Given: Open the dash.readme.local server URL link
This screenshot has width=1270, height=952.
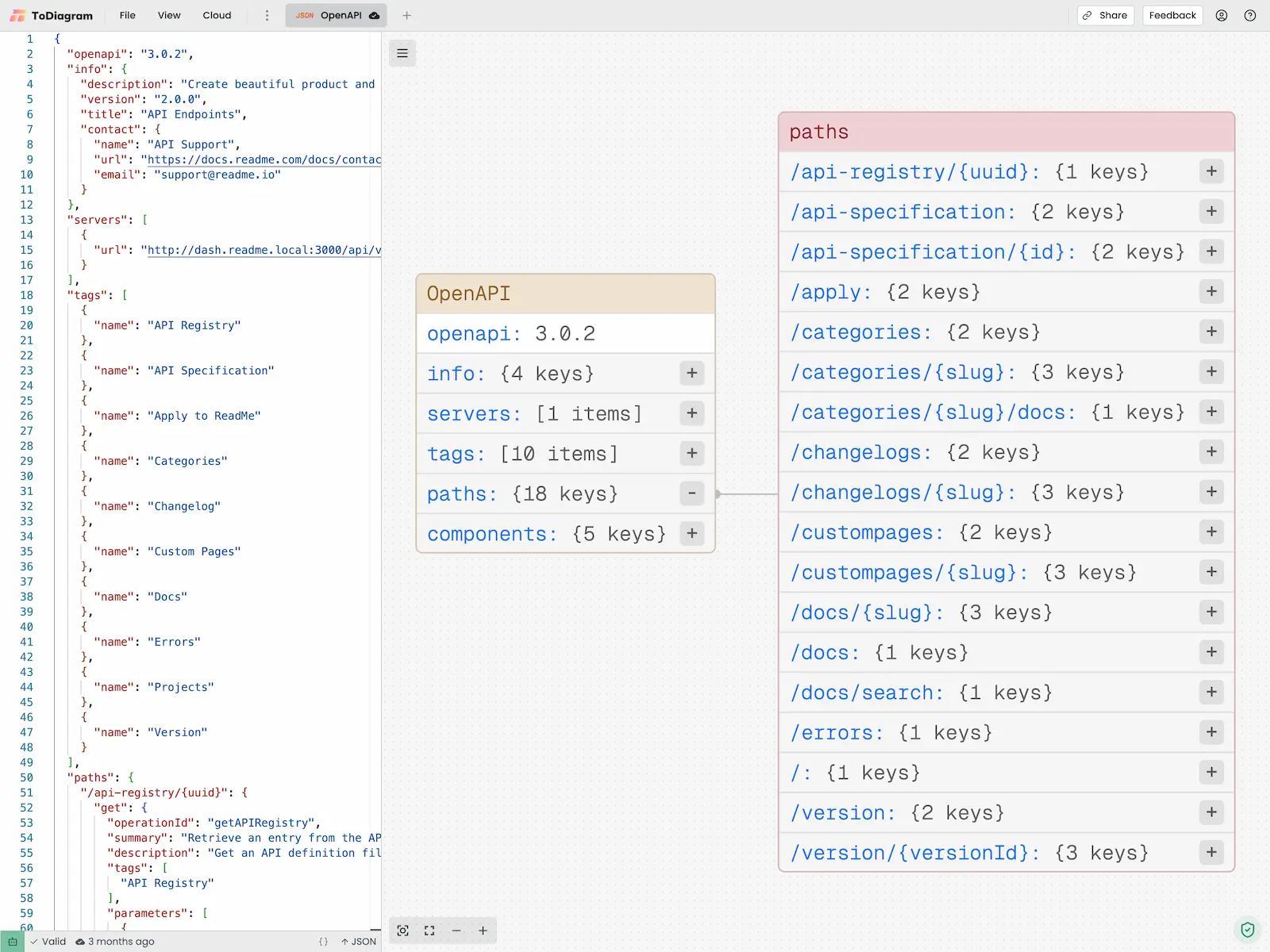Looking at the screenshot, I should [264, 250].
